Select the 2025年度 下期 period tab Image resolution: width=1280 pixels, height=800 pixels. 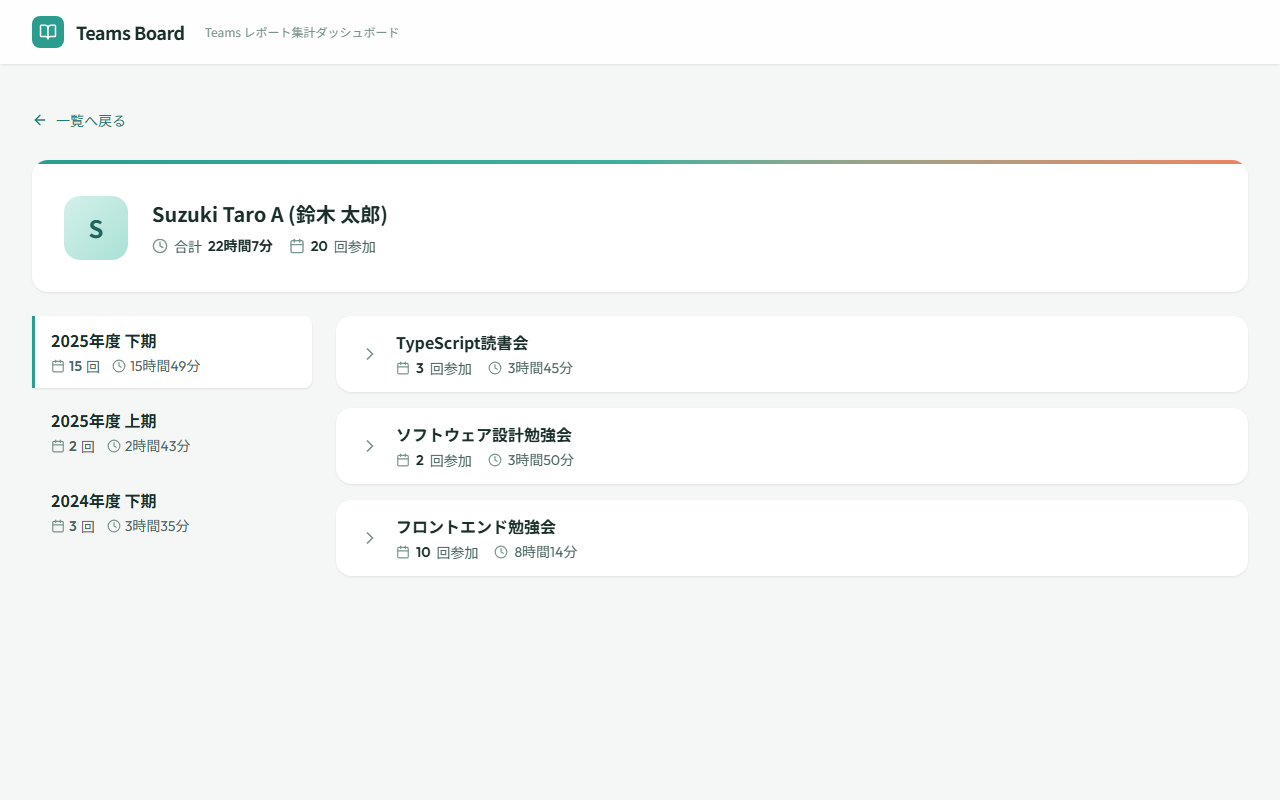[x=172, y=352]
